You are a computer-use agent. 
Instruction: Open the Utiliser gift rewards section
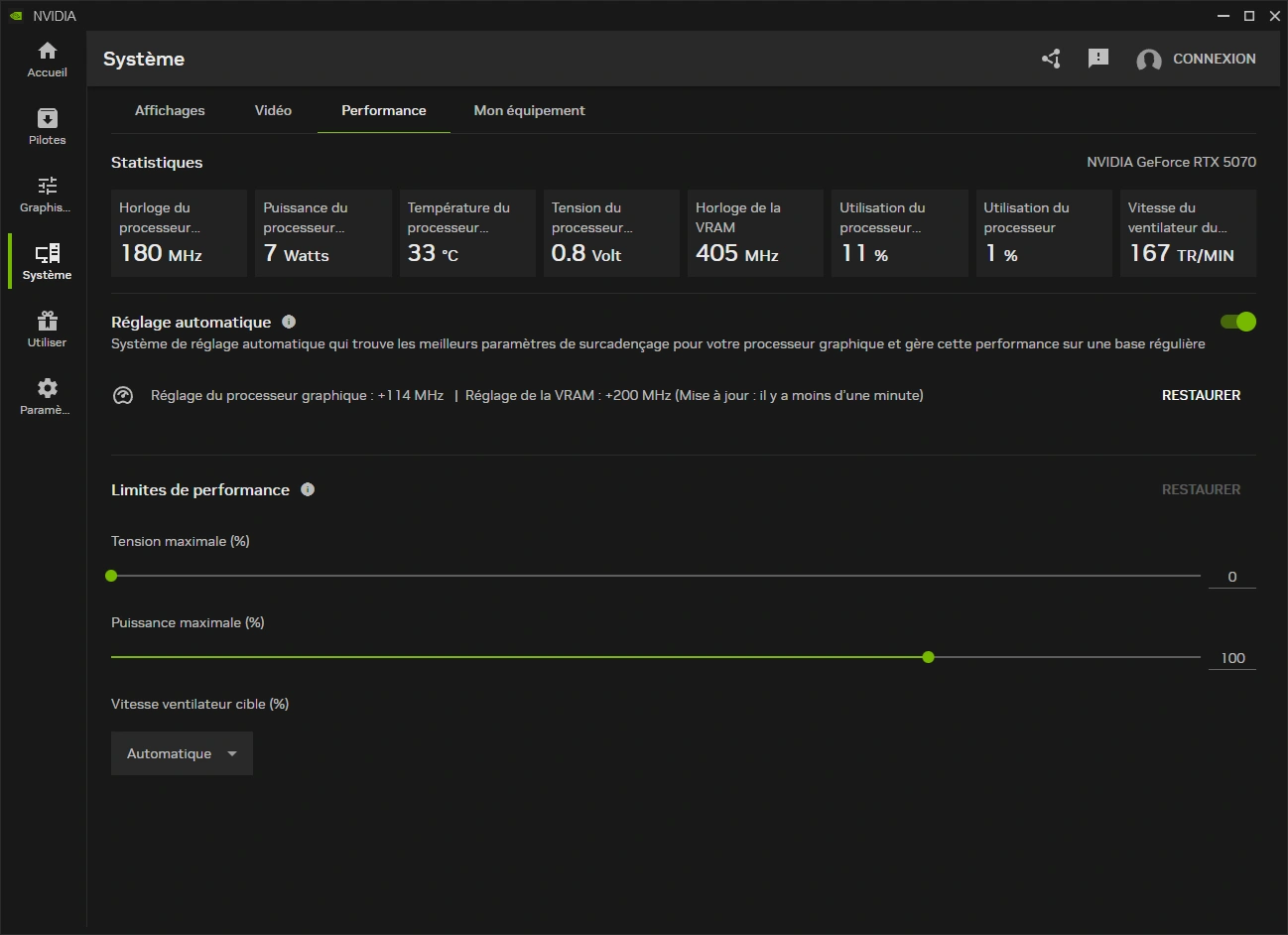47,329
